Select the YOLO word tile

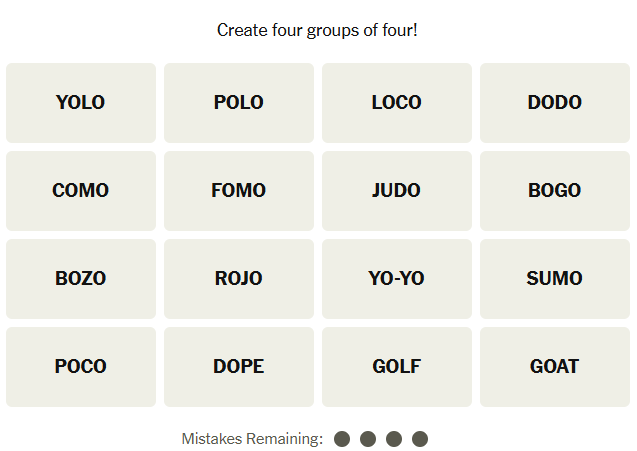tap(81, 103)
